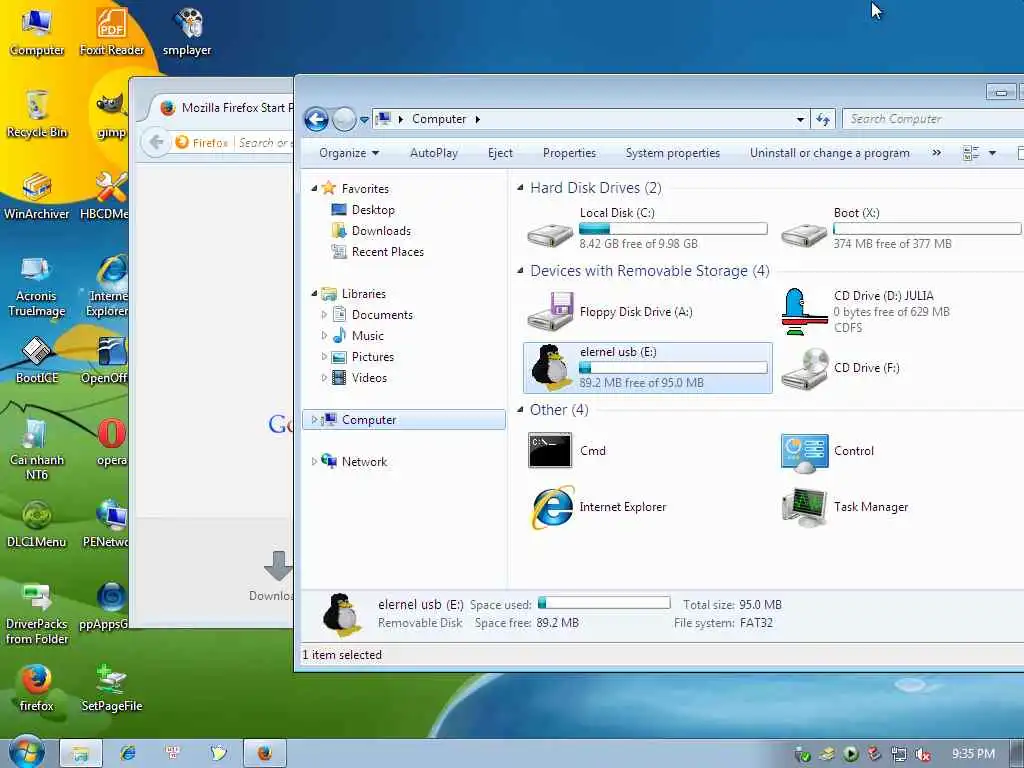Click Properties in the toolbar
1024x768 pixels.
pos(569,153)
